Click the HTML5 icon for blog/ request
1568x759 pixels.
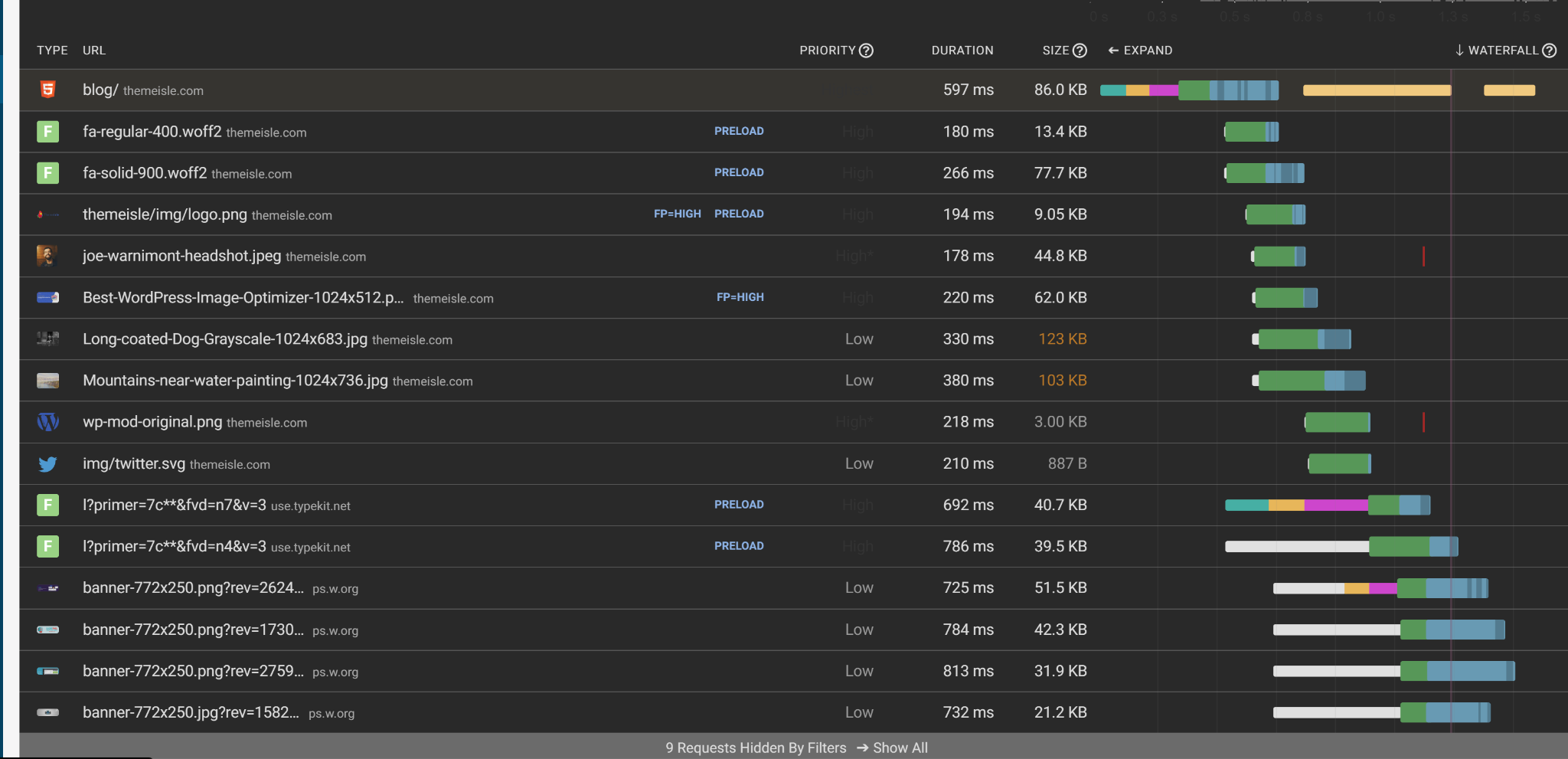coord(47,90)
